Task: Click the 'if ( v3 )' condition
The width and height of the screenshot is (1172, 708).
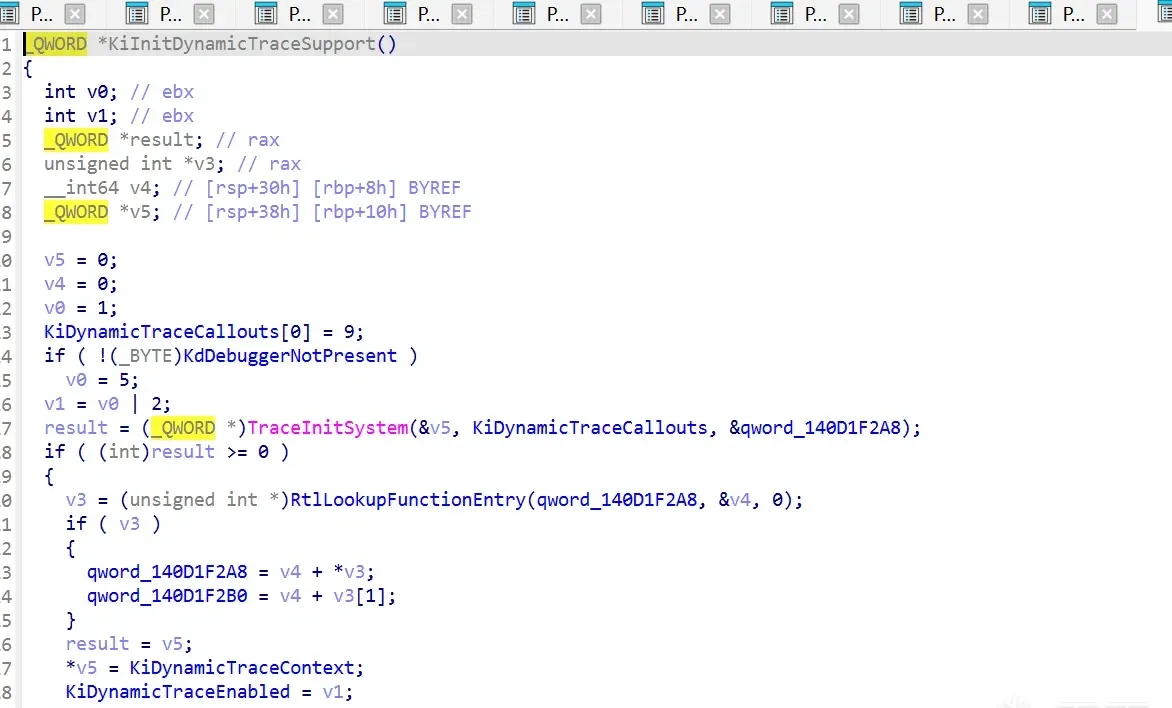Action: [x=113, y=523]
